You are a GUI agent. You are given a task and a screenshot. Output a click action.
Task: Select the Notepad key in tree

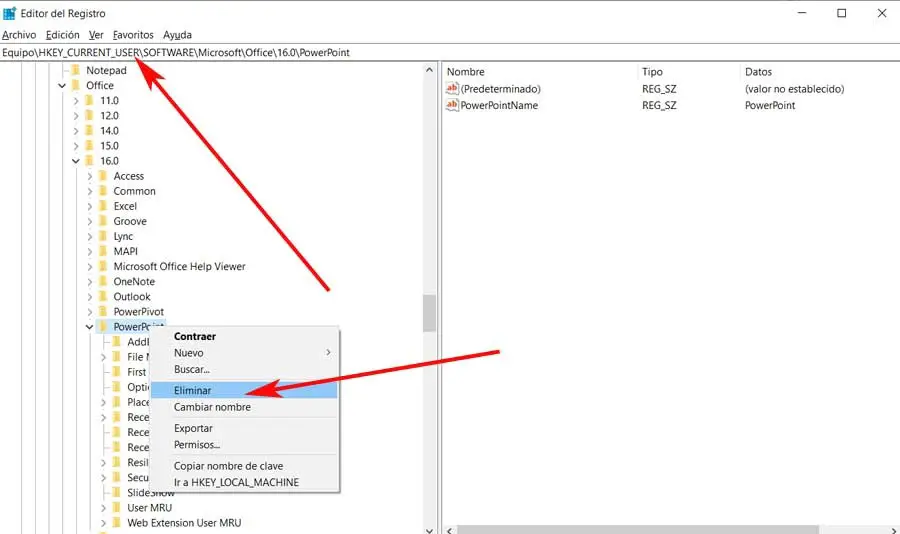point(106,70)
